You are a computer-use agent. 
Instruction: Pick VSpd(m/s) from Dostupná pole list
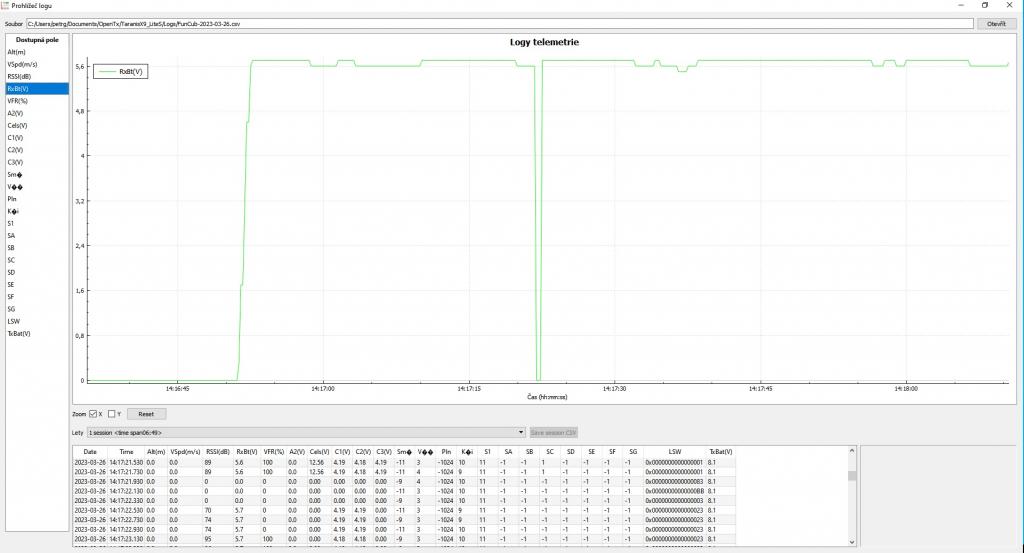click(23, 64)
